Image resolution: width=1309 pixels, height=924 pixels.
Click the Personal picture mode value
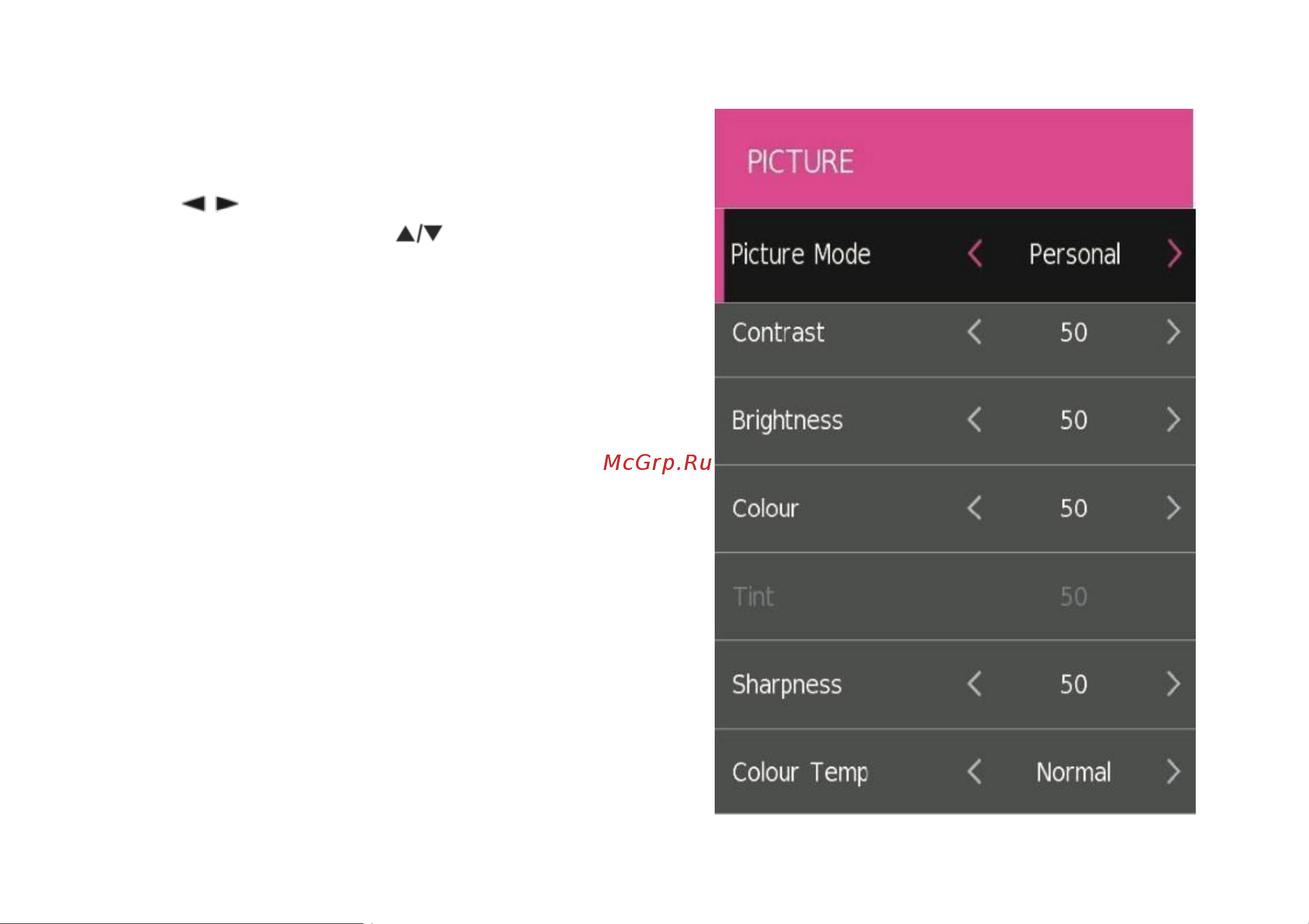(x=1075, y=254)
